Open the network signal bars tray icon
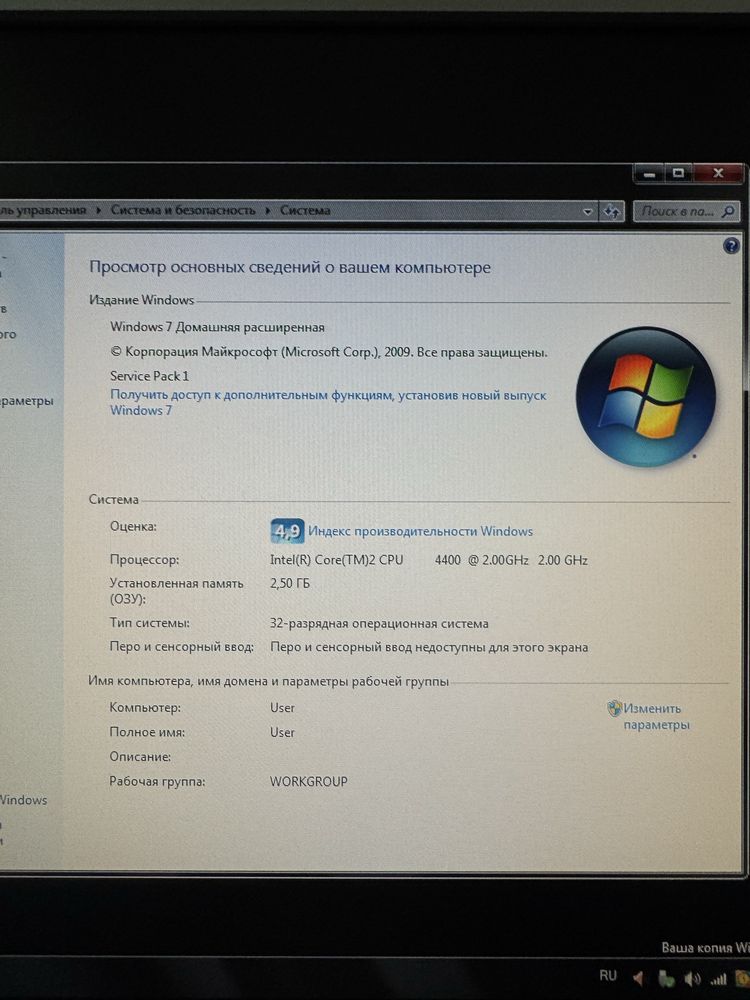Screen dimensions: 750x1000 (x=718, y=978)
